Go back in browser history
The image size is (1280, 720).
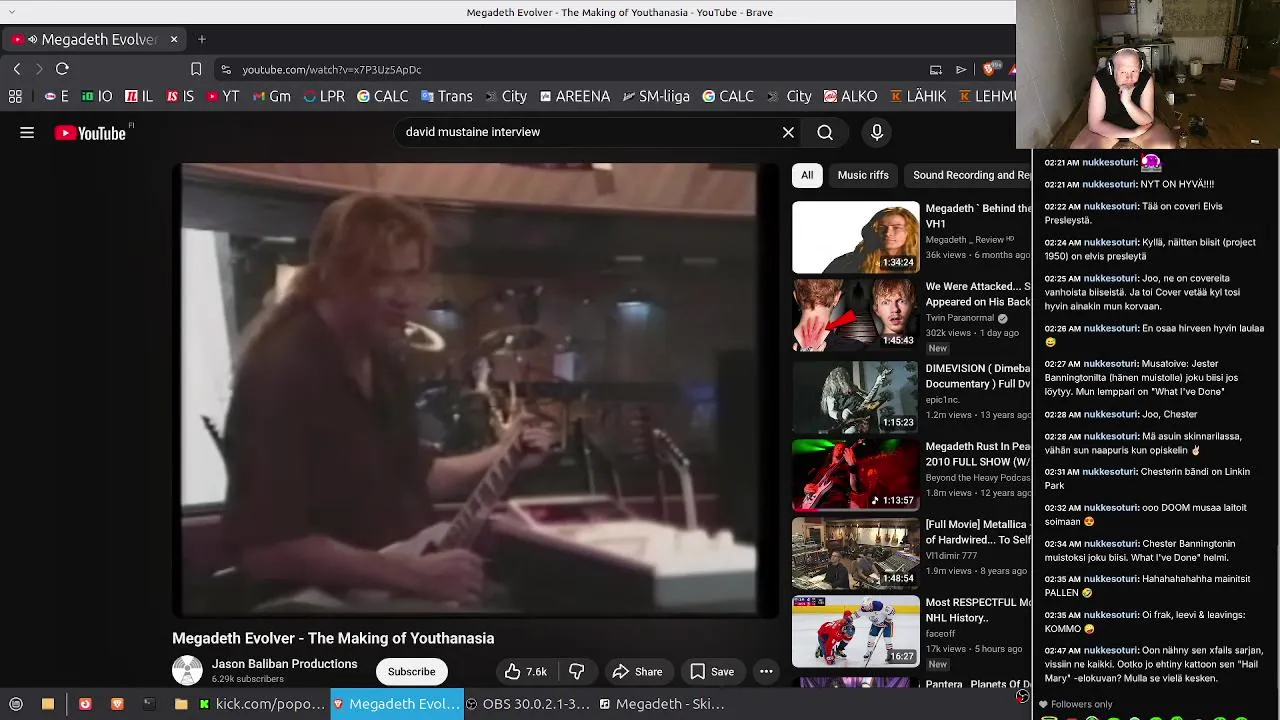(17, 69)
